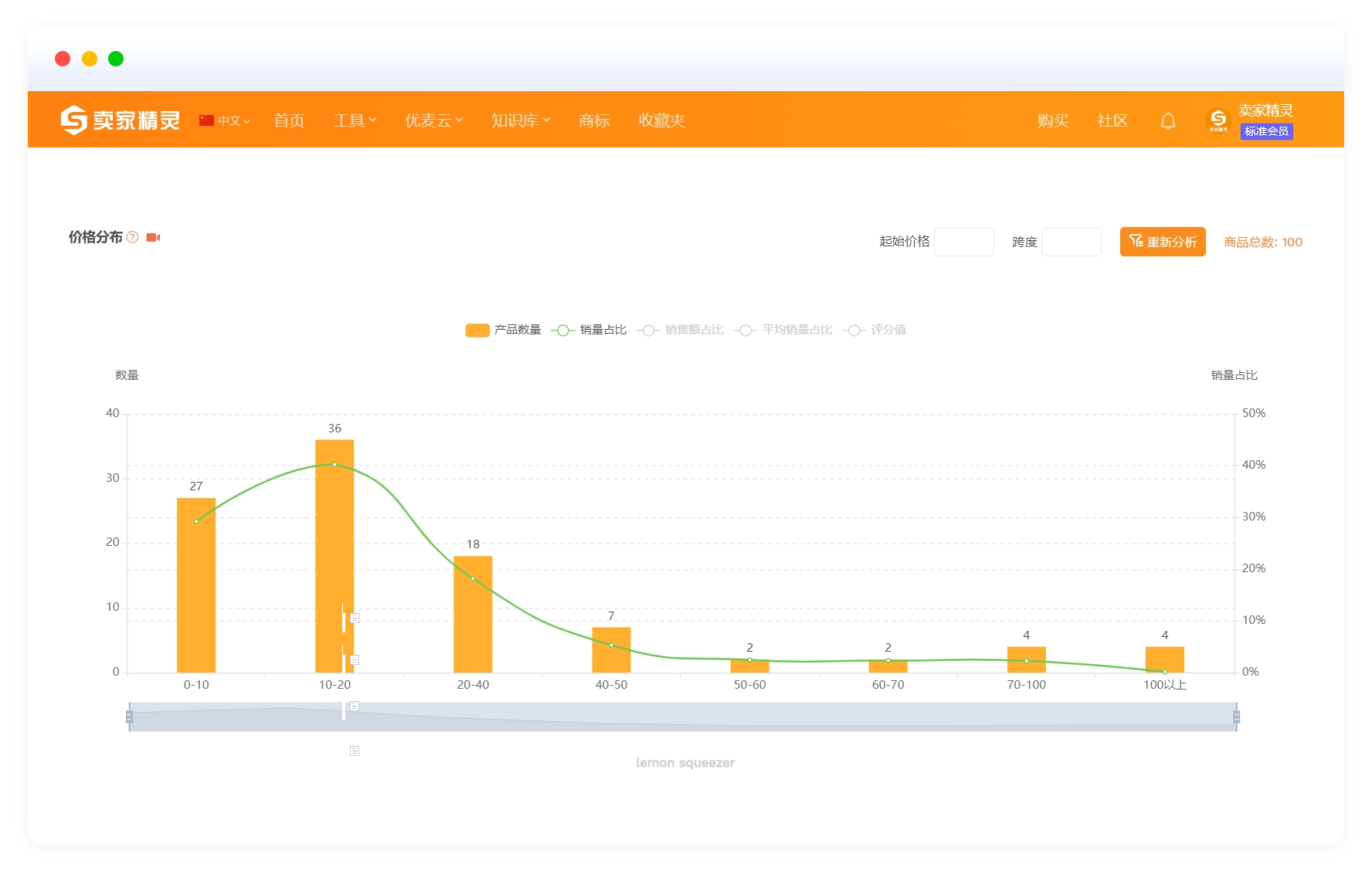1372x888 pixels.
Task: Click the 商品总数: 100 text
Action: (1263, 242)
